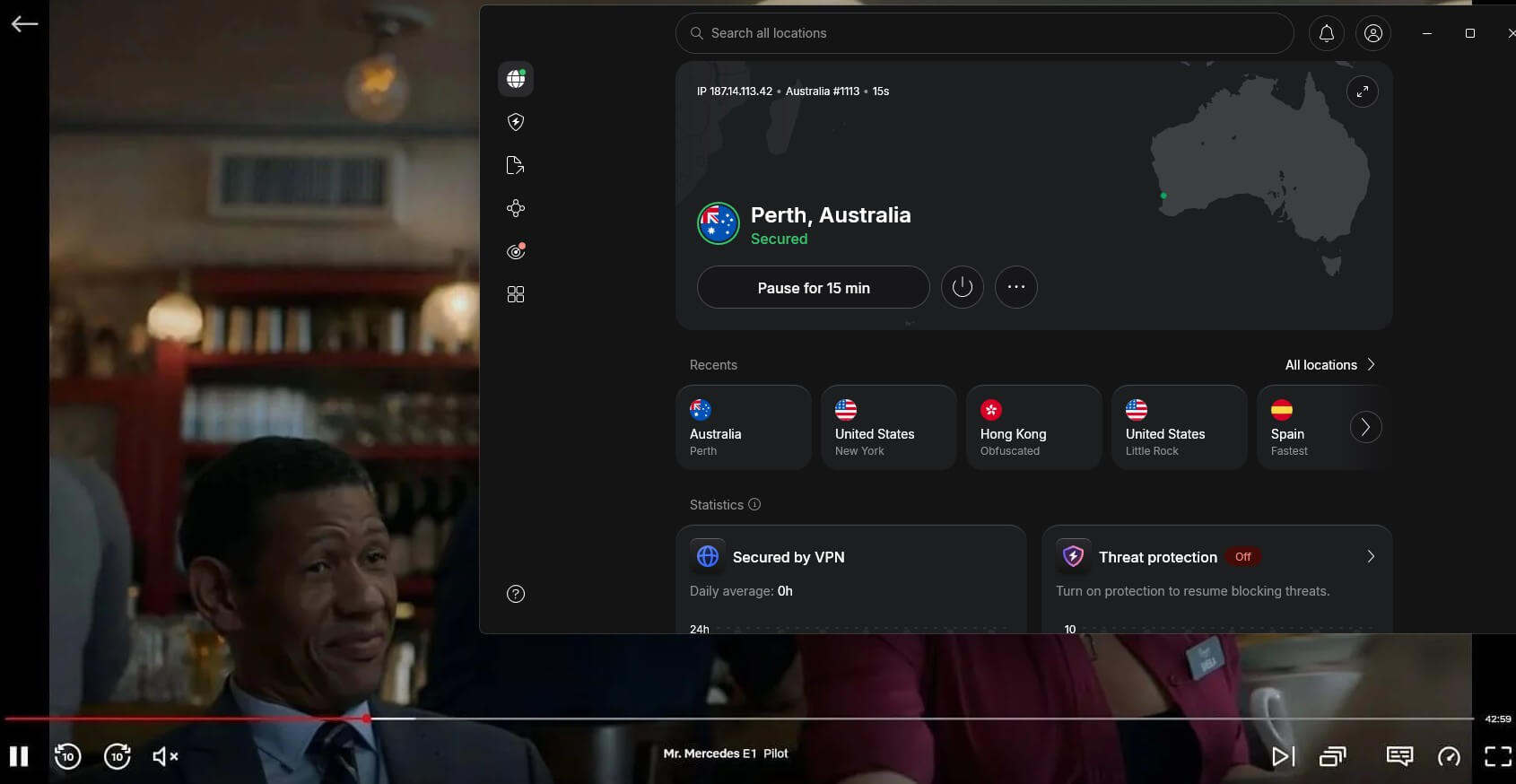Open the VPN globe tab in sidebar
Screen dimensions: 1516x784
pos(516,79)
